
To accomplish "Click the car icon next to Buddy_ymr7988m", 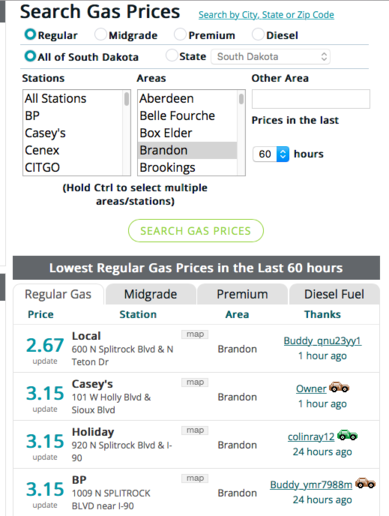I will (365, 483).
